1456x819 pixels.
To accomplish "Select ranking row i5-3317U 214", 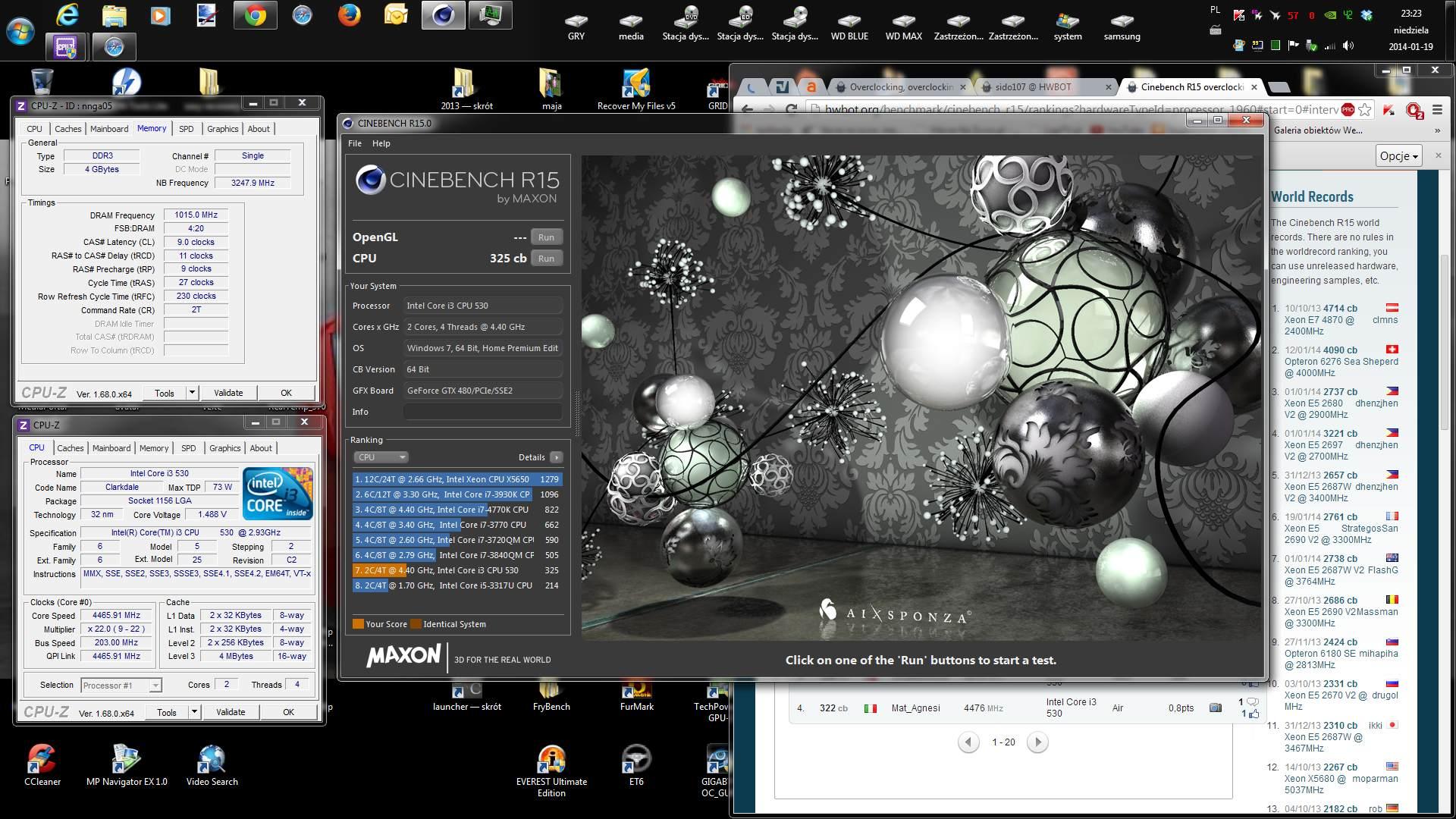I will point(457,585).
